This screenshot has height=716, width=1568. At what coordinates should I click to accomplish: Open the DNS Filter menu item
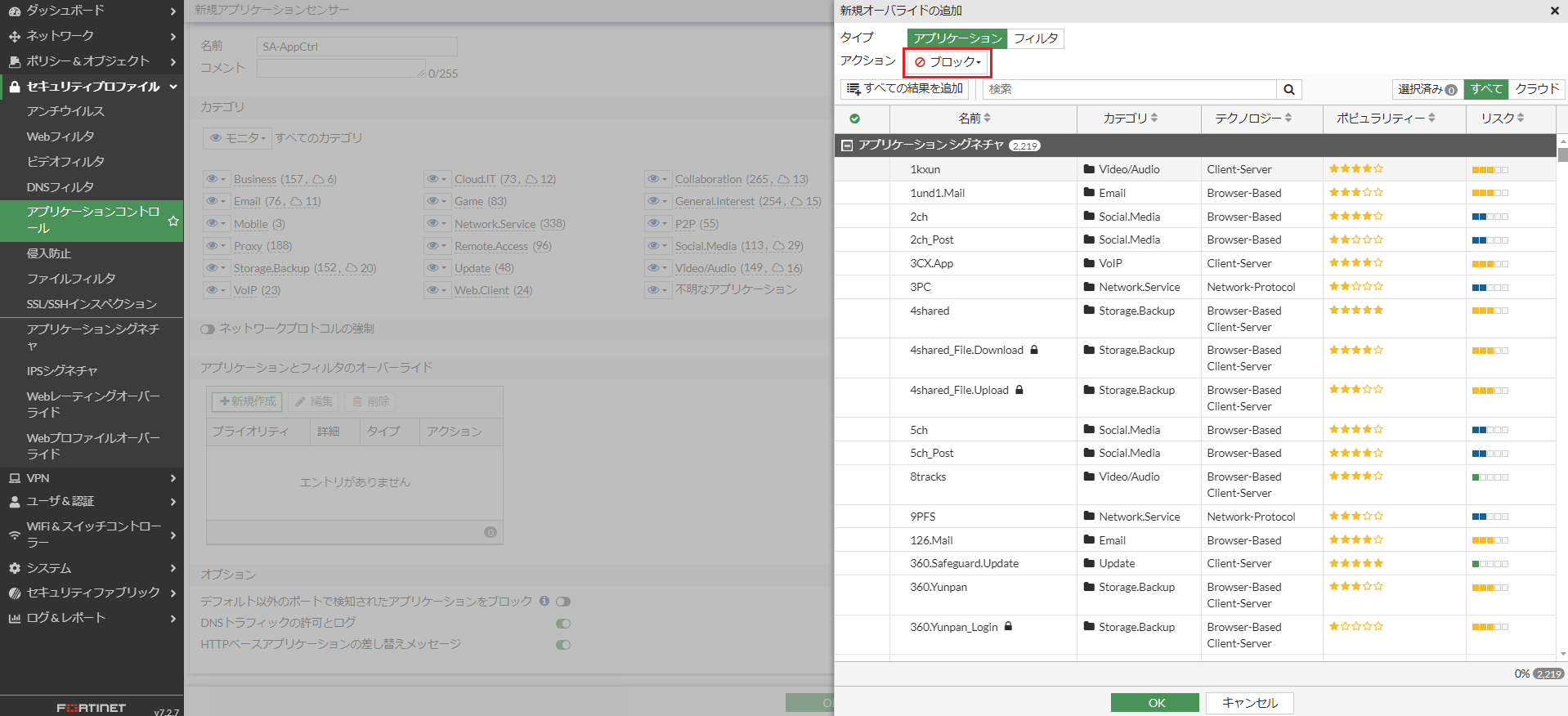[60, 187]
